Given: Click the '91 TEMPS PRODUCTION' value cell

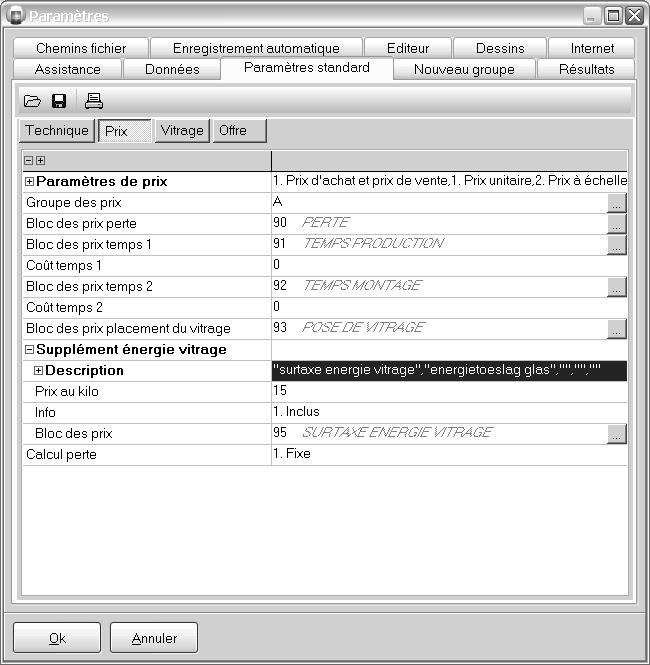Looking at the screenshot, I should 439,245.
